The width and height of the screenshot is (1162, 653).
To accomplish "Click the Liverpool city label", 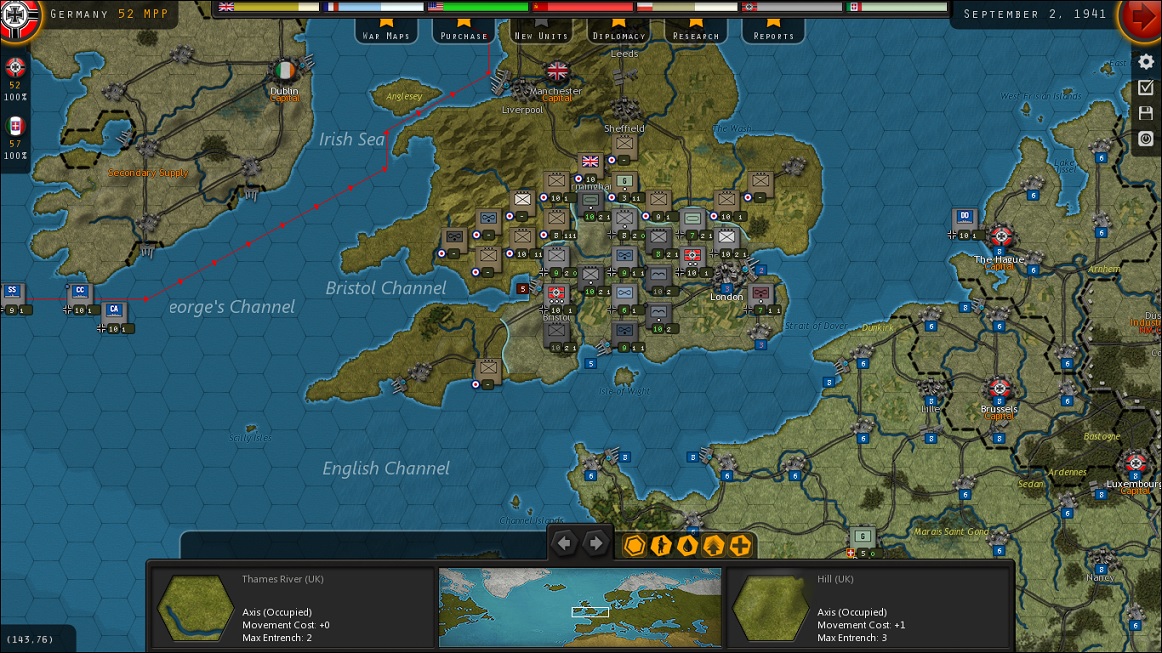I will coord(522,110).
